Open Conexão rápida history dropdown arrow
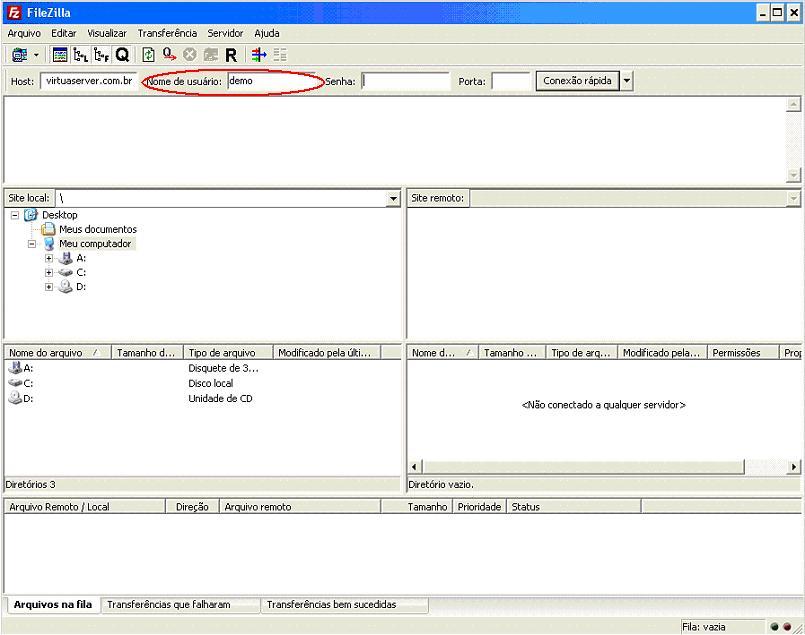Image resolution: width=805 pixels, height=635 pixels. point(626,81)
